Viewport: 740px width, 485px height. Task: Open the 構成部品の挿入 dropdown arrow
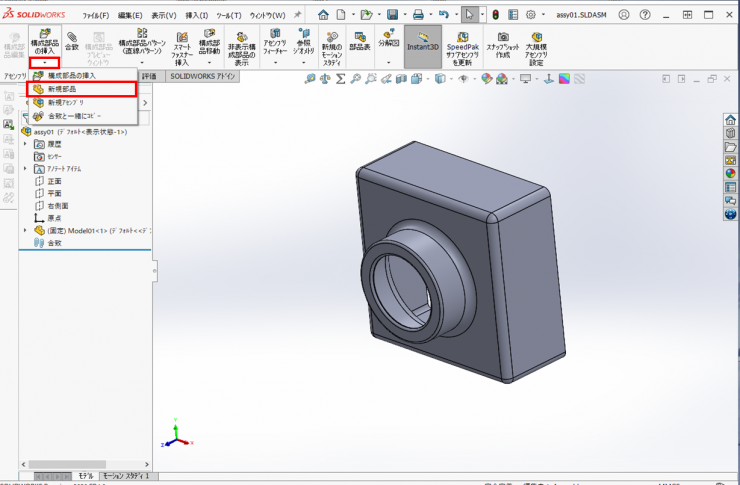45,63
